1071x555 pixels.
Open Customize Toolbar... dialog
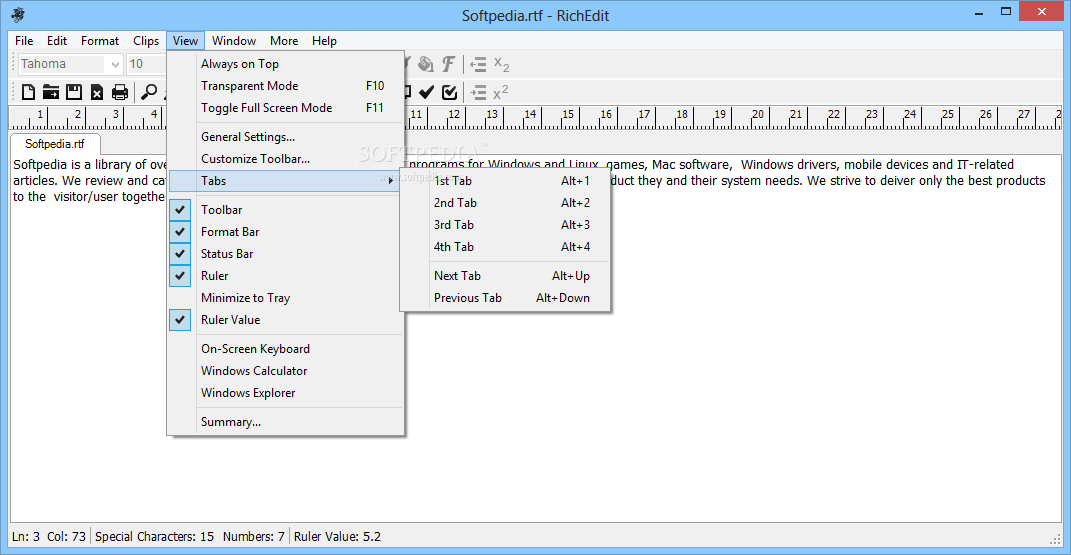(286, 158)
